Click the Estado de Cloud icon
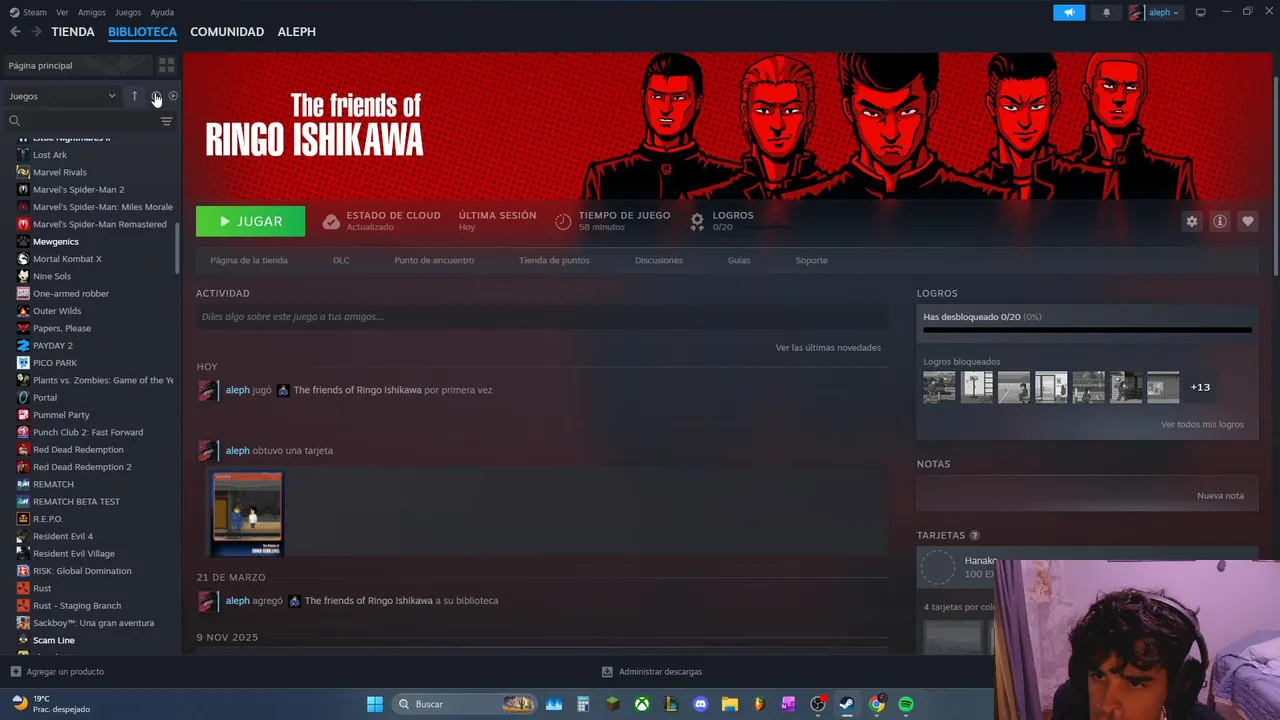1280x720 pixels. pos(331,221)
